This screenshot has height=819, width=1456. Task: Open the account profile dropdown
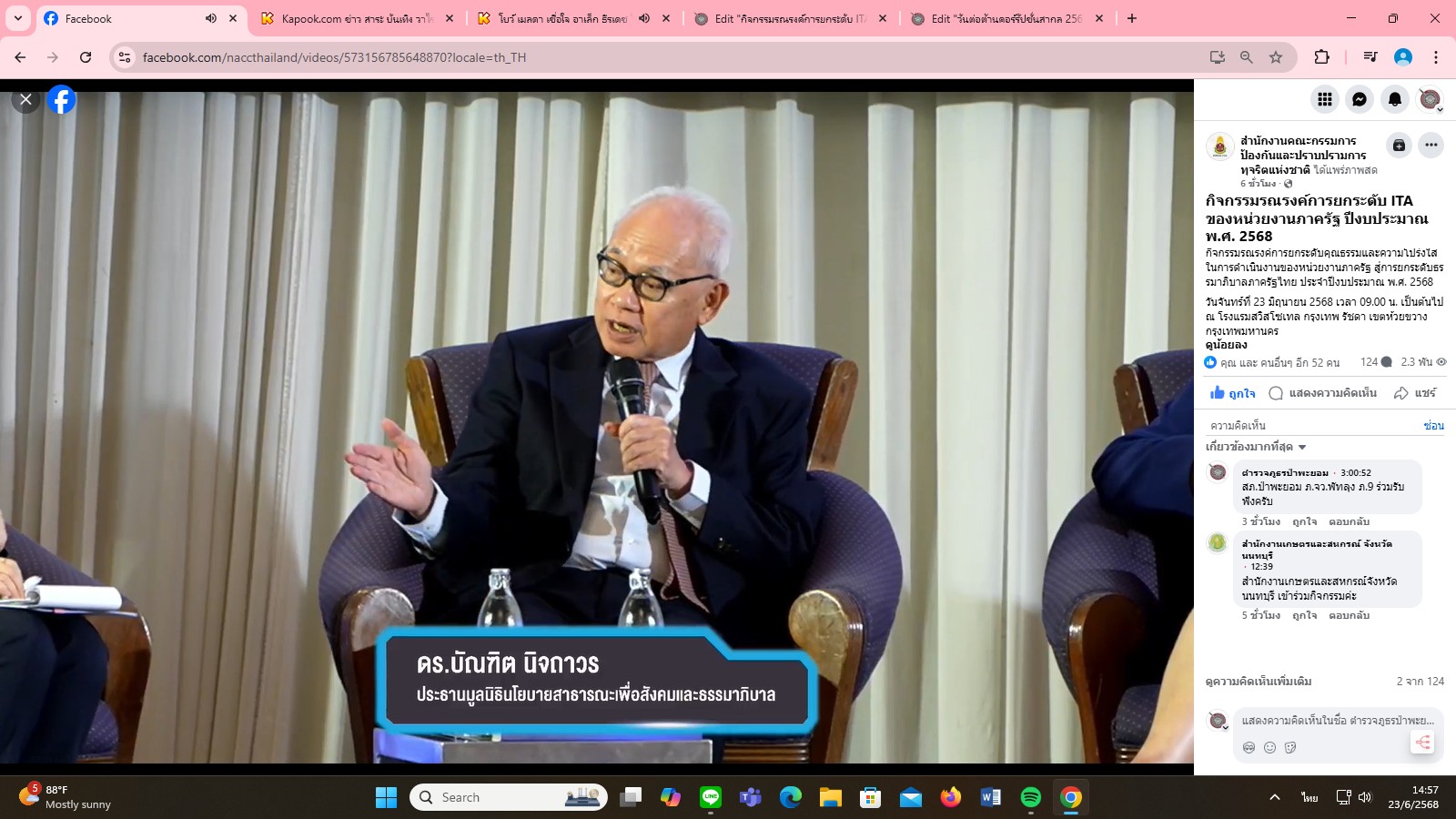click(1431, 100)
